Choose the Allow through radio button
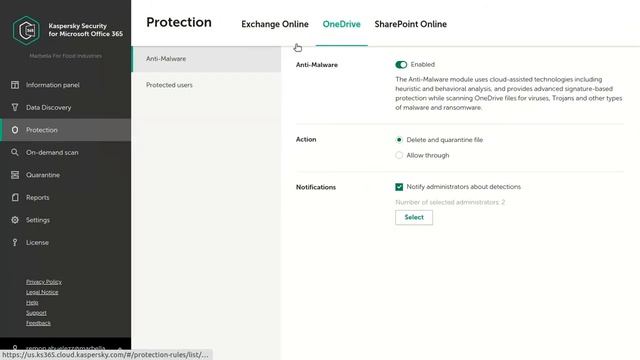The width and height of the screenshot is (640, 360). pos(399,155)
